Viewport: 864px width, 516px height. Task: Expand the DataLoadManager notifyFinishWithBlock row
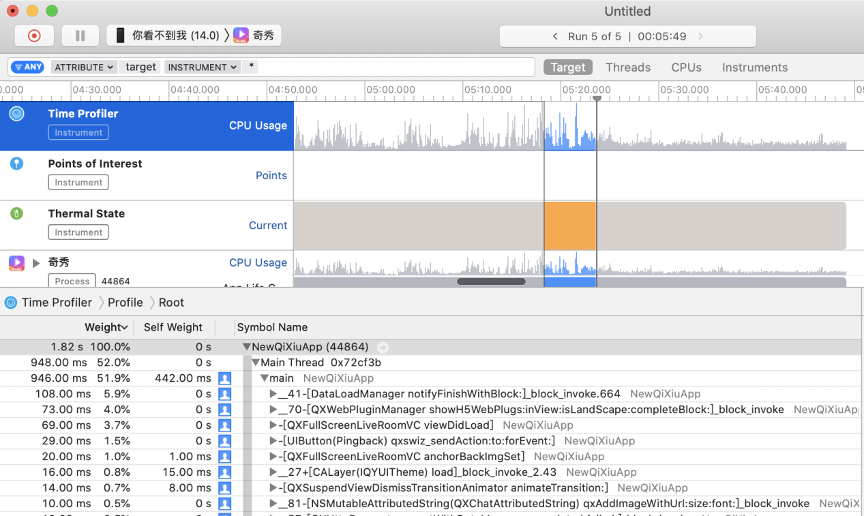(273, 394)
